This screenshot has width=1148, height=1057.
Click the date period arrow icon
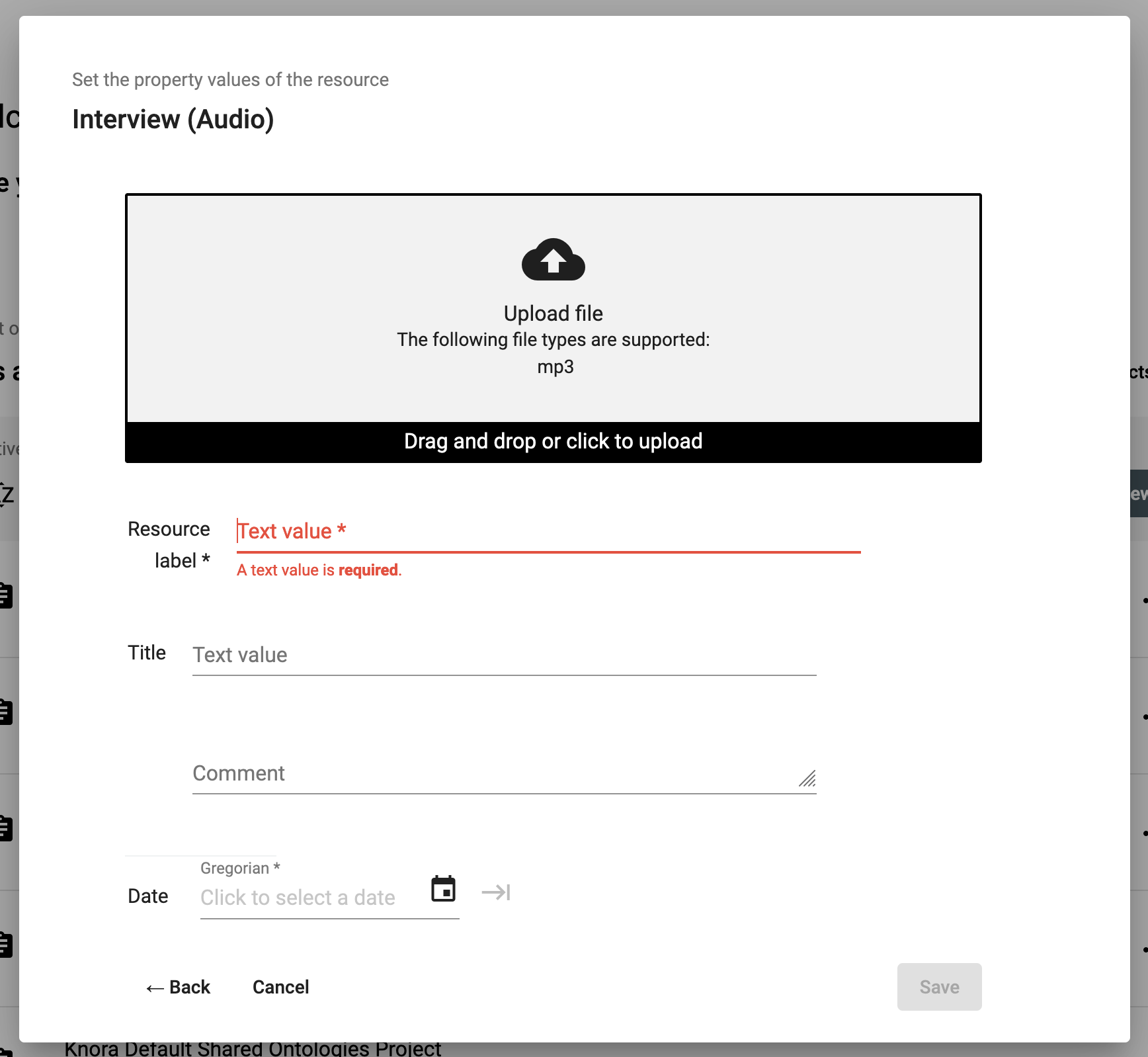[x=496, y=892]
